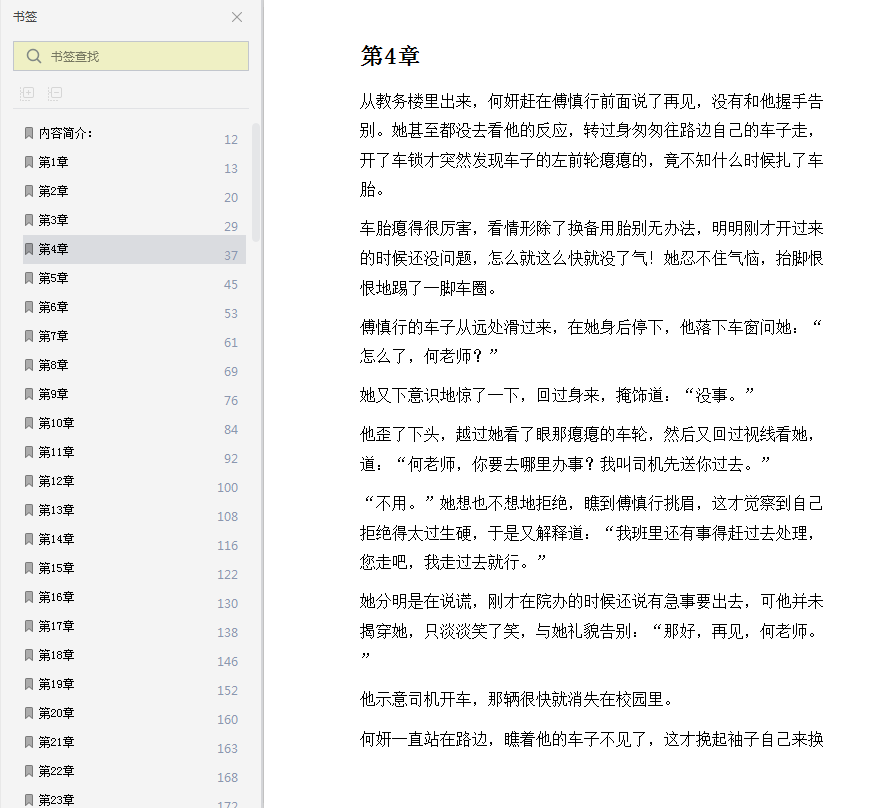This screenshot has height=808, width=887.
Task: Select the 第11章 bookmark
Action: coord(134,453)
